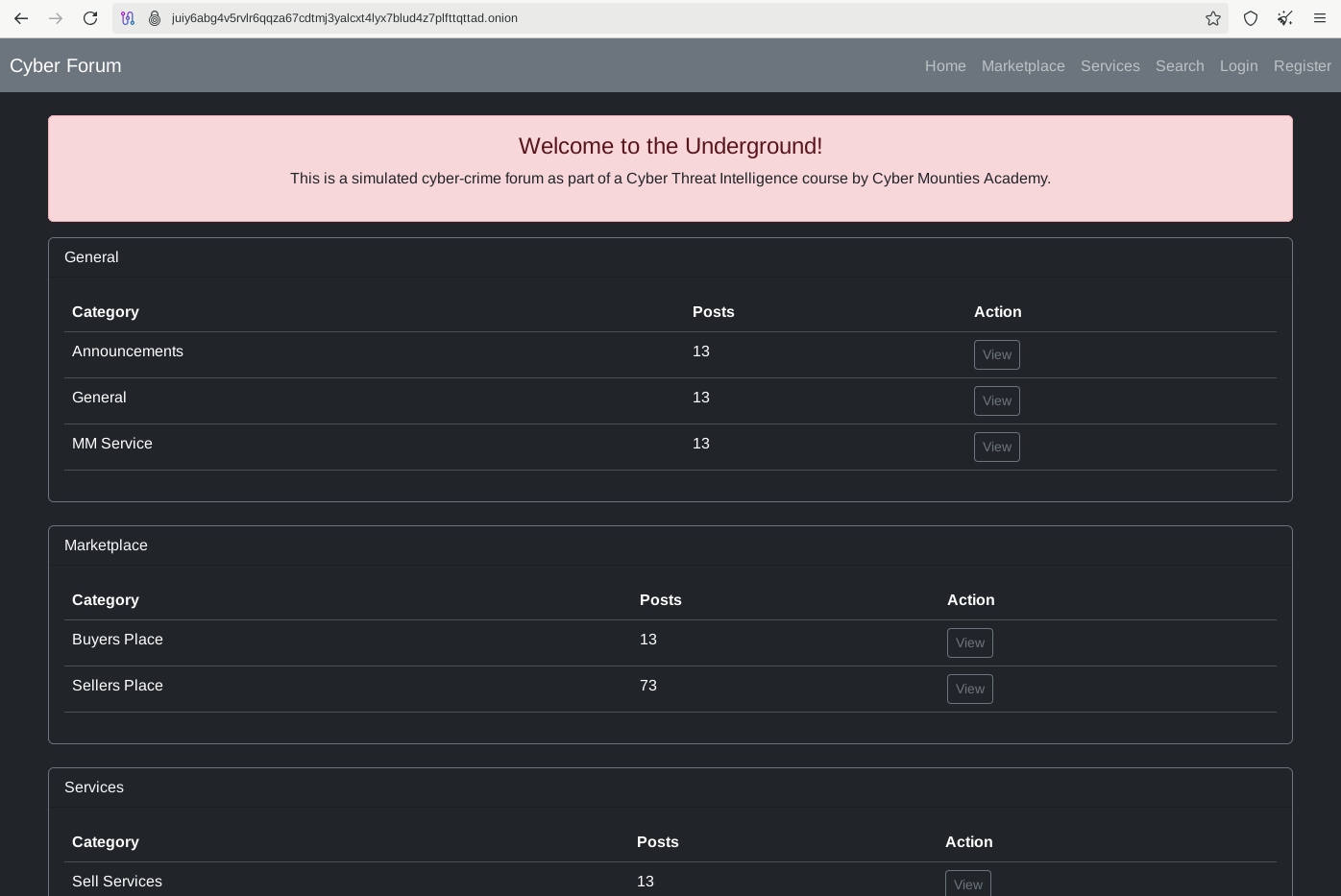Select Home in the navigation bar
Image resolution: width=1341 pixels, height=896 pixels.
(945, 66)
